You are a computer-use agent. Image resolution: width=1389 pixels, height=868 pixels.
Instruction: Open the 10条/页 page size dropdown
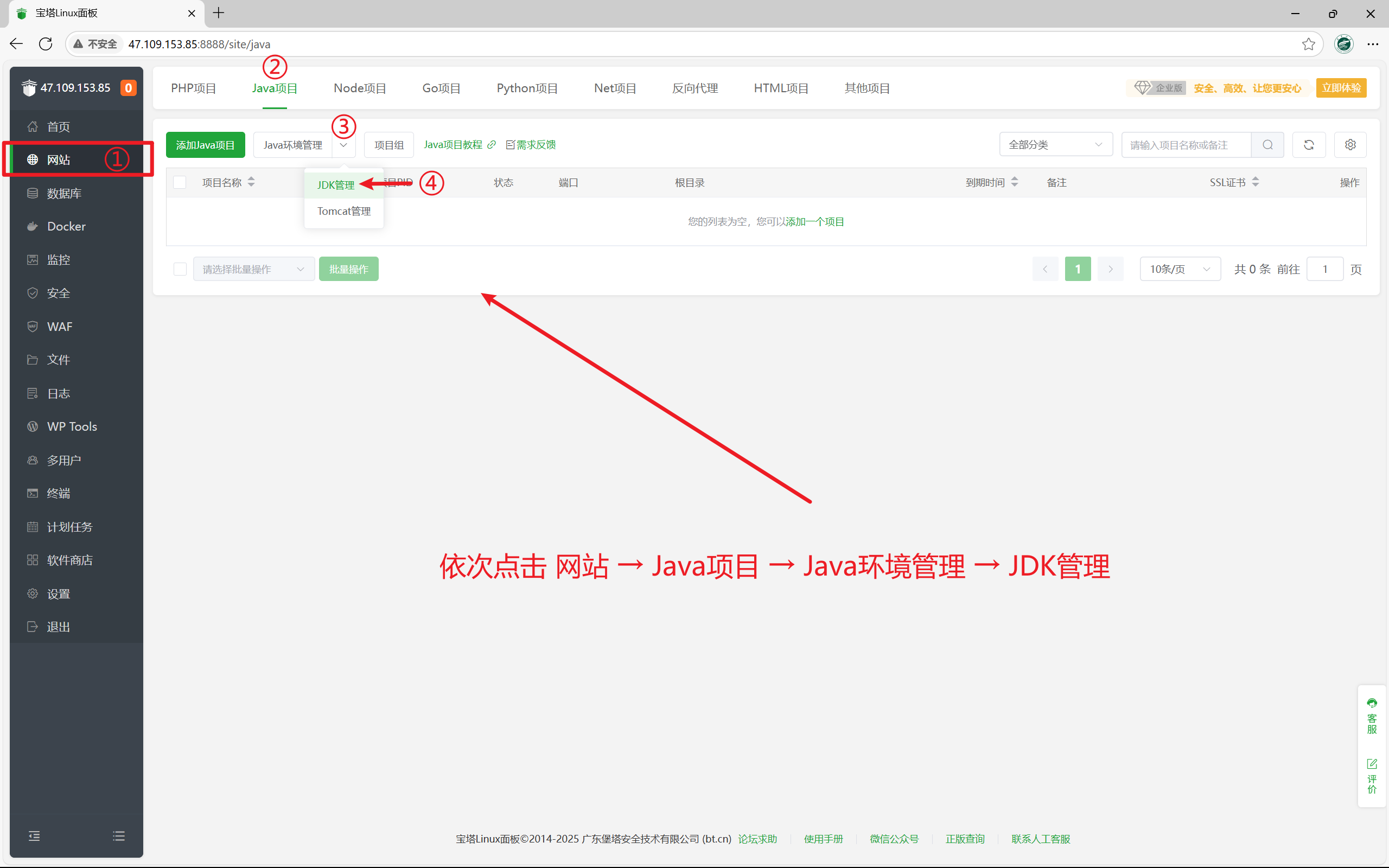coord(1180,268)
